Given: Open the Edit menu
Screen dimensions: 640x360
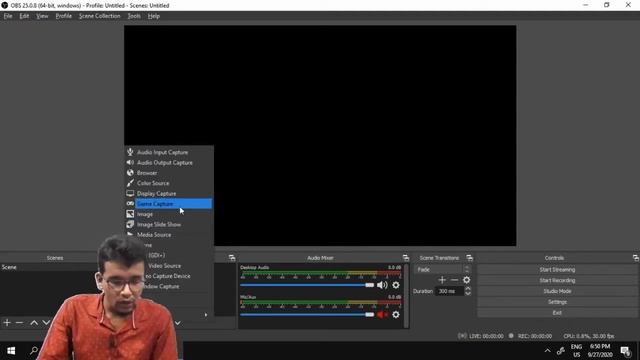Looking at the screenshot, I should click(x=24, y=16).
